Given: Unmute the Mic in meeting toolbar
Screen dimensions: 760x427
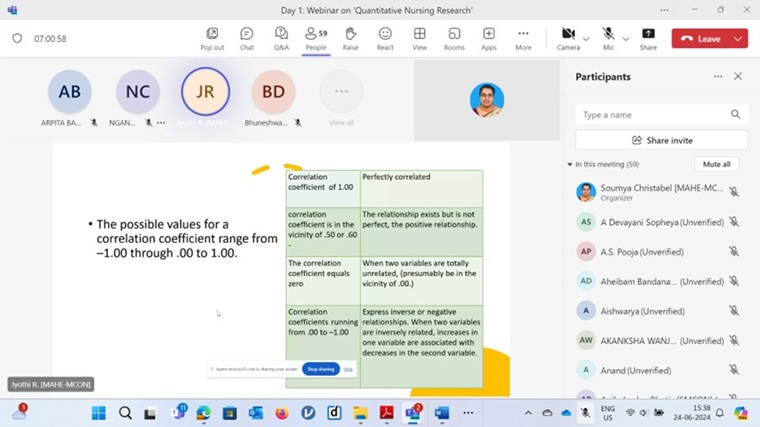Looking at the screenshot, I should pyautogui.click(x=608, y=38).
